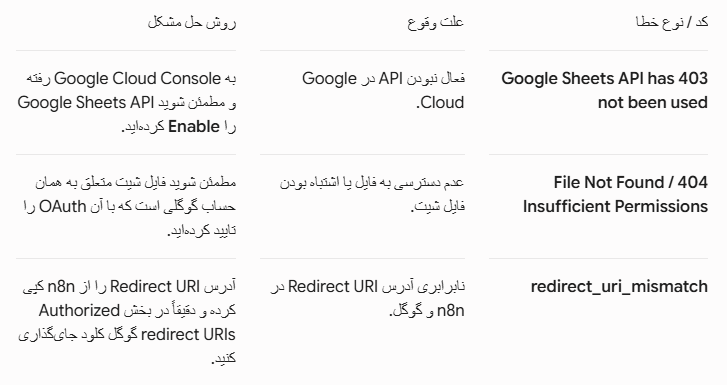The height and width of the screenshot is (385, 727).
Task: Click the 'کد / نوع خطا' column header
Action: point(672,22)
